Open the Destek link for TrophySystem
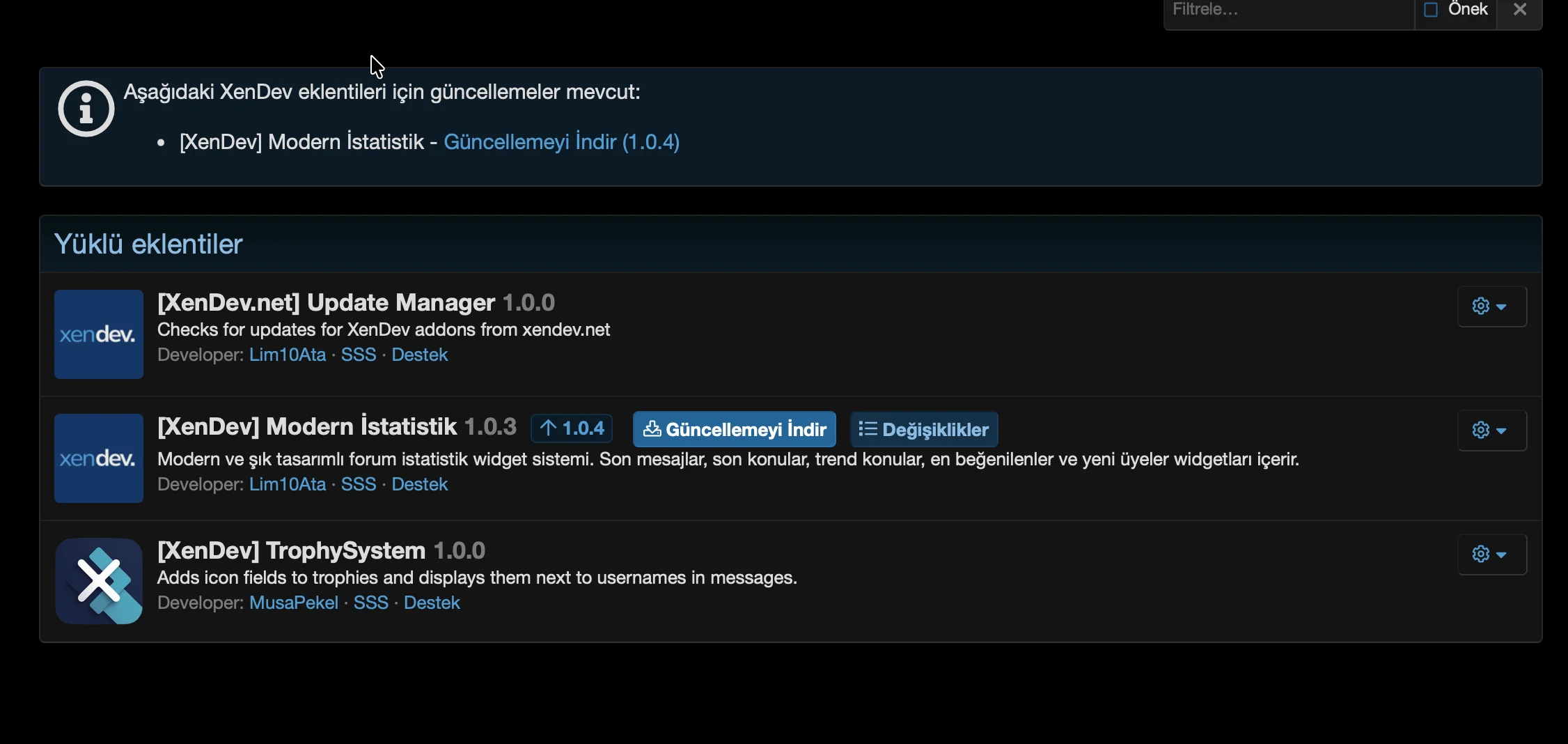The image size is (1568, 744). coord(432,603)
